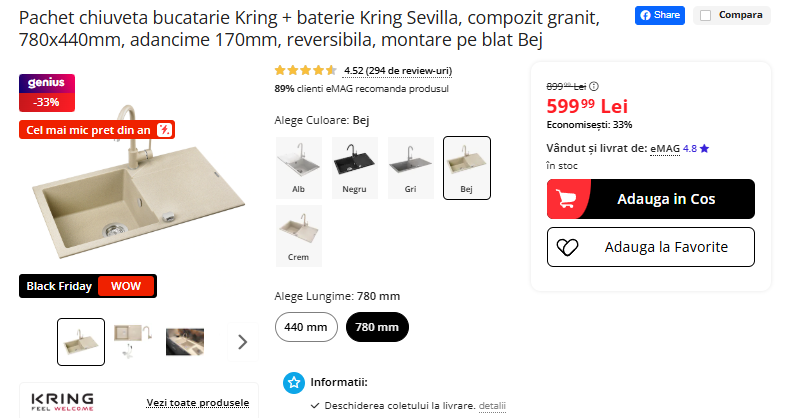Open Vezi toate produsele link
This screenshot has height=418, width=809.
click(198, 402)
